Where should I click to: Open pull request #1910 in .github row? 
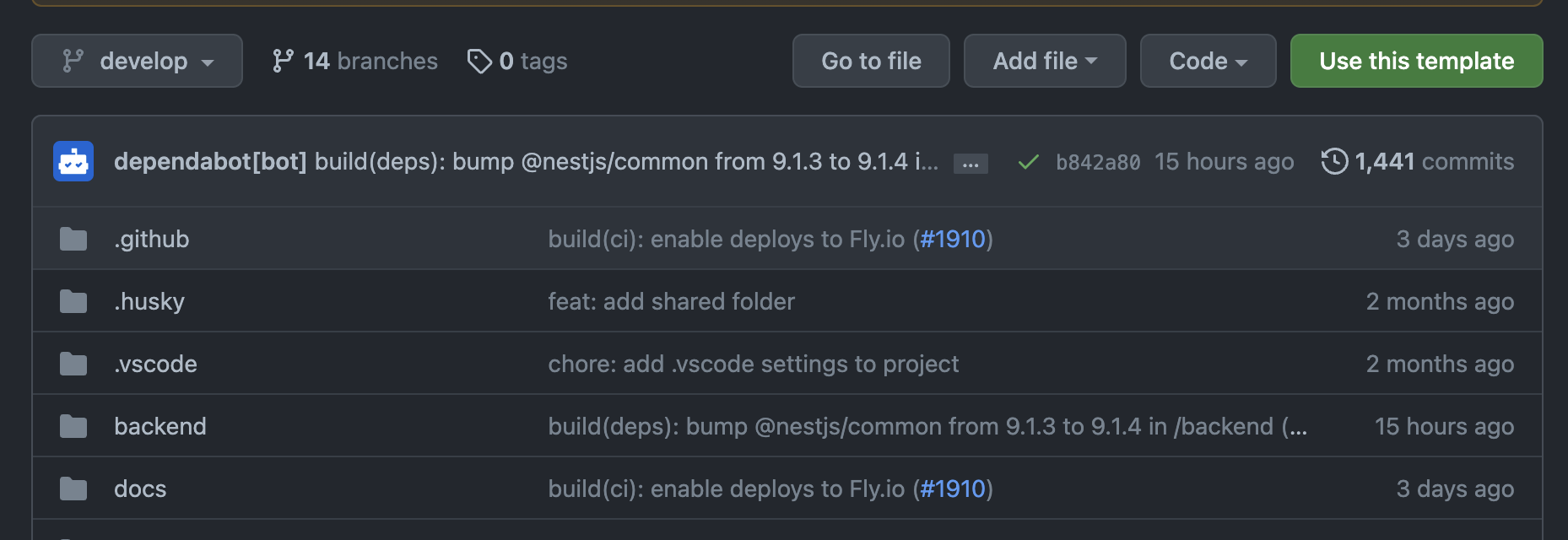[952, 240]
